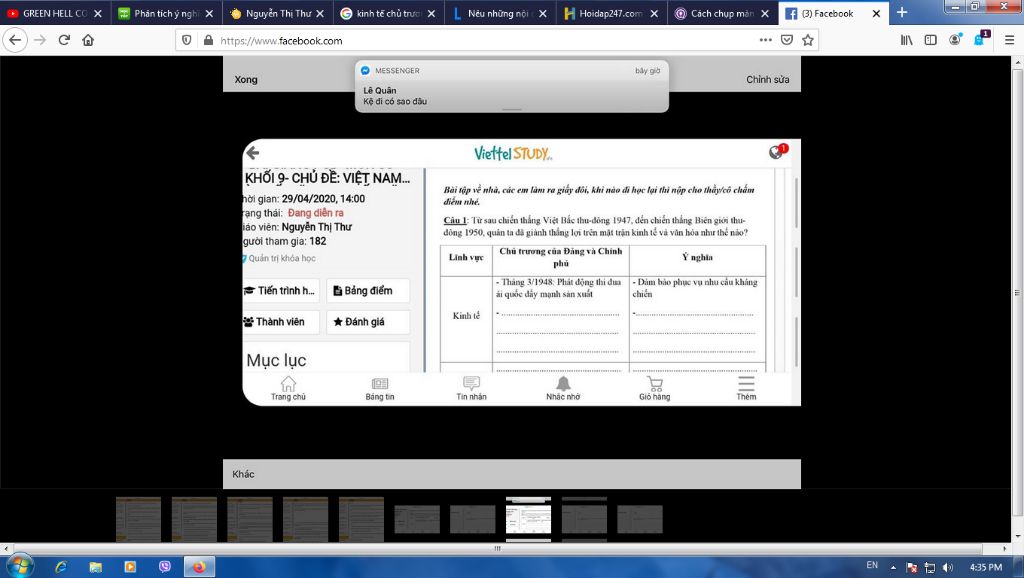Close the Hoidap247.com tab
Screen dimensions: 1024x578
[654, 13]
